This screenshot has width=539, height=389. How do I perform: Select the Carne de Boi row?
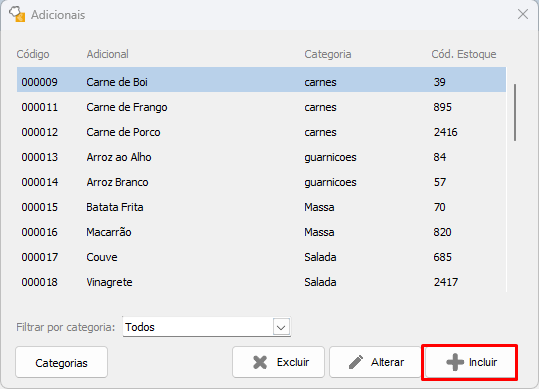tap(261, 80)
